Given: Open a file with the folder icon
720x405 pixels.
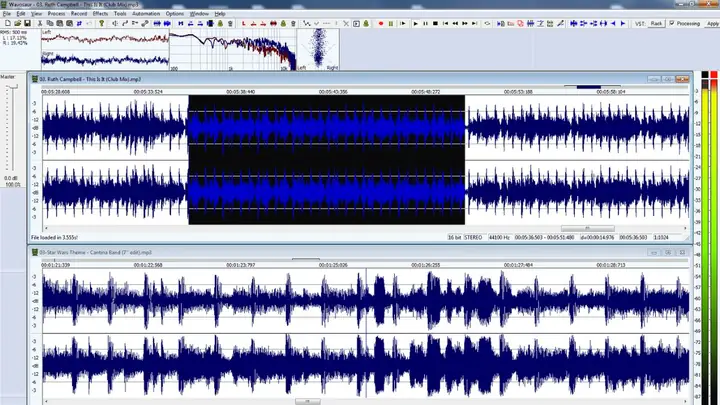Looking at the screenshot, I should [x=17, y=23].
